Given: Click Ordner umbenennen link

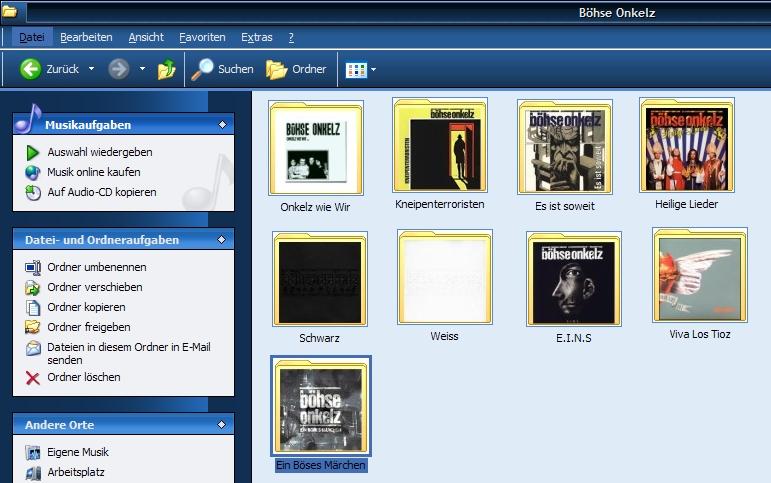Looking at the screenshot, I should [x=96, y=267].
